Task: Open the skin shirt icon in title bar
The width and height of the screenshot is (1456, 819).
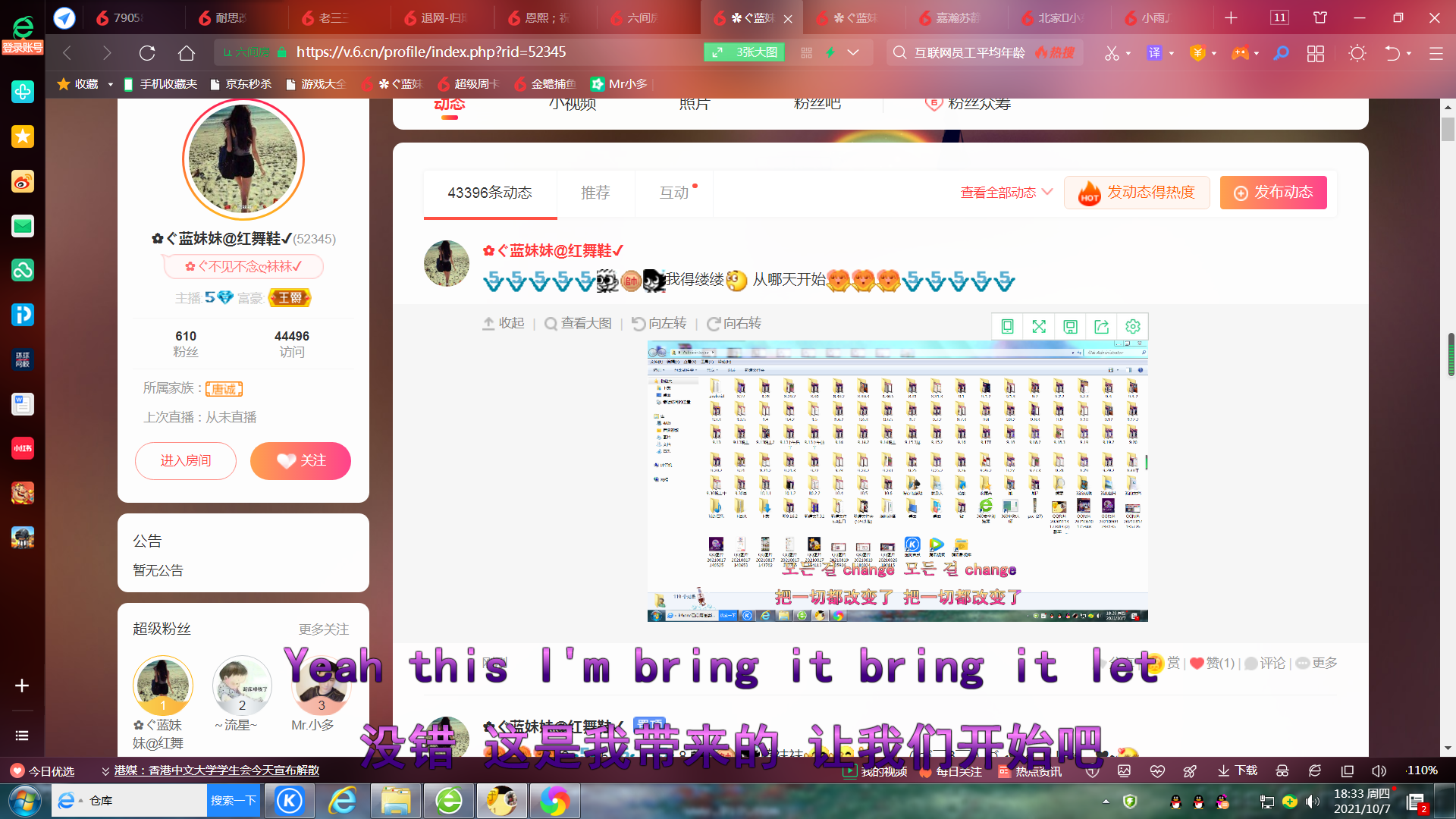Action: tap(1320, 17)
